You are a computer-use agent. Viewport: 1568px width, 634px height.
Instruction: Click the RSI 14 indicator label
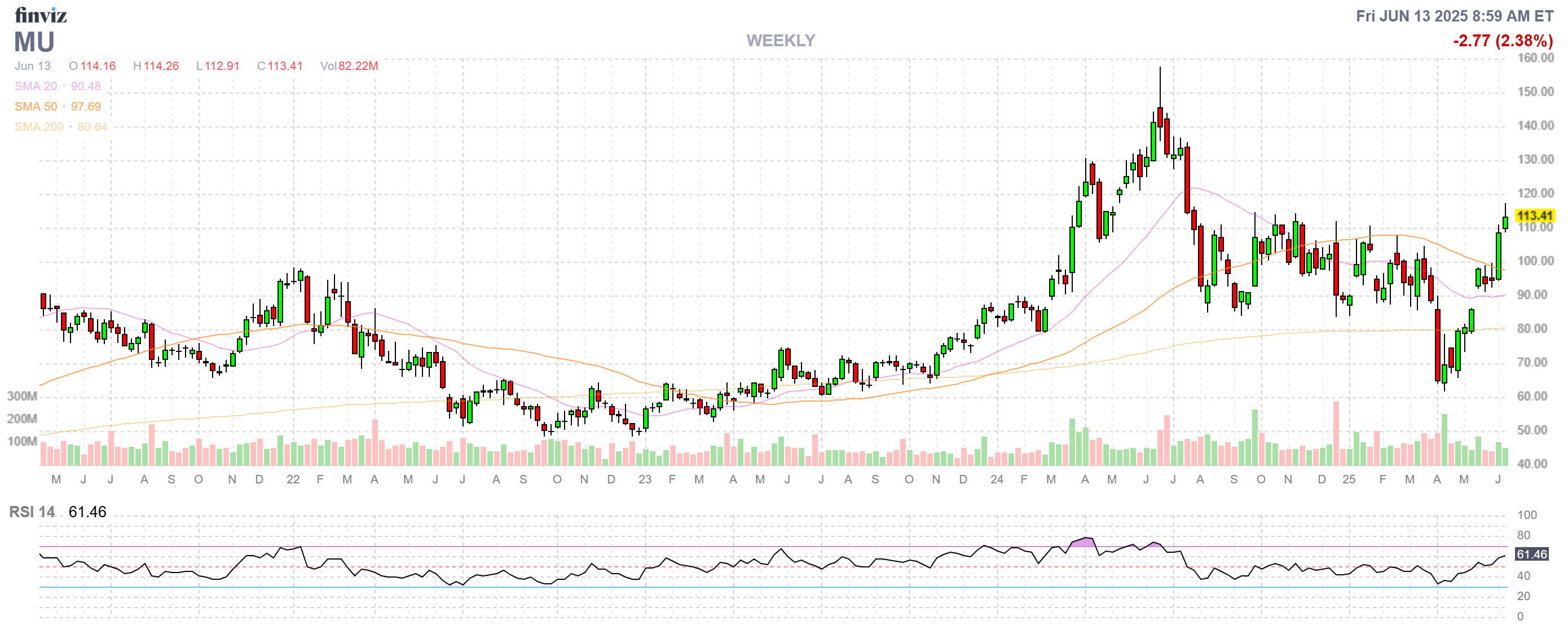point(32,512)
